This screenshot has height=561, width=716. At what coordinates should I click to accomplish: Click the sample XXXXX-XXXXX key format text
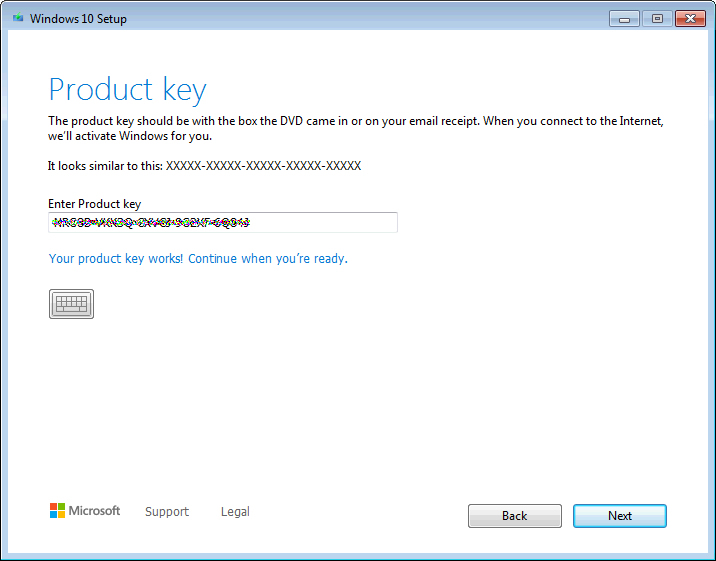[263, 166]
